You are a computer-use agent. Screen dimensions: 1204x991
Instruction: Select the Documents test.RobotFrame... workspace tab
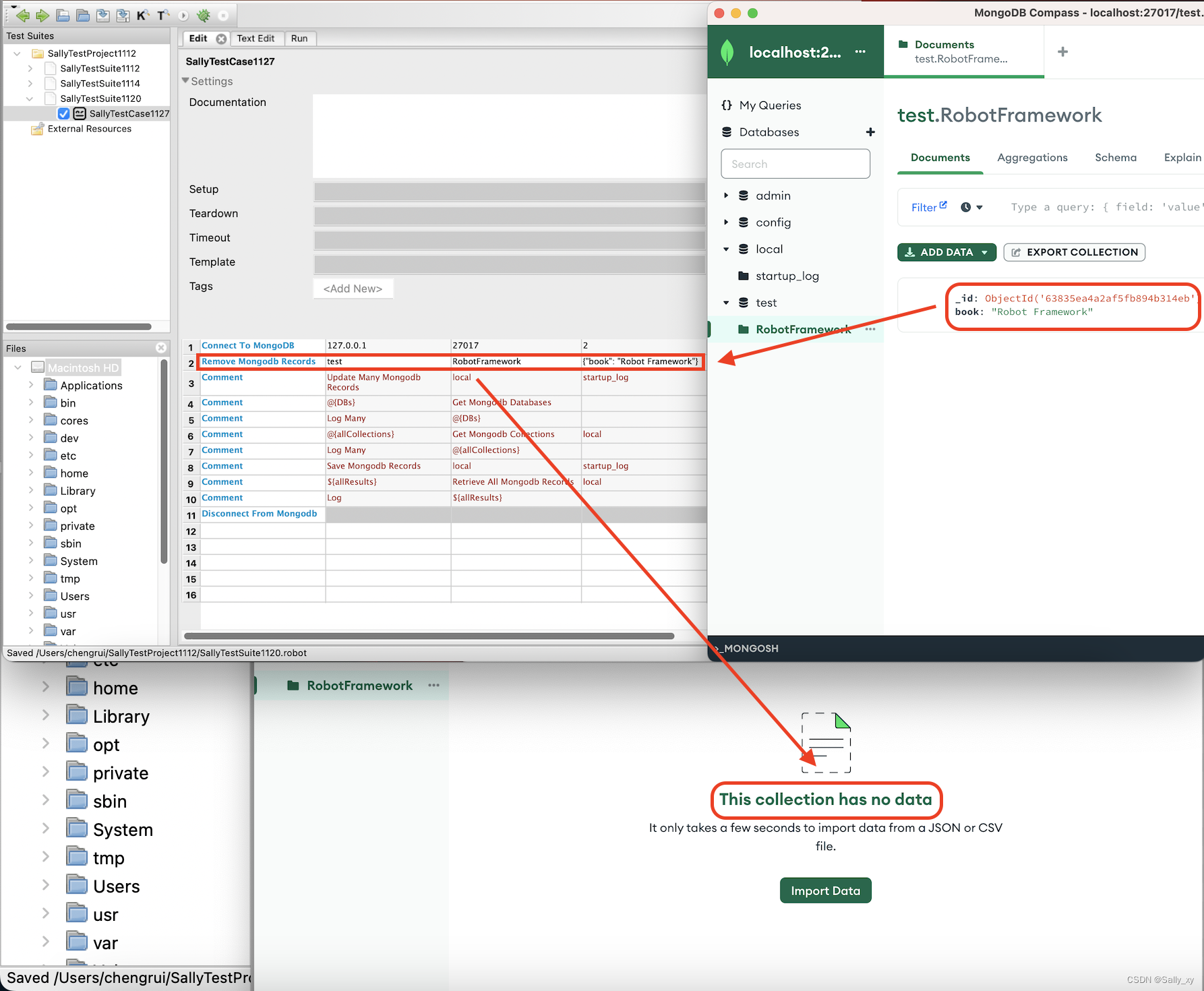pyautogui.click(x=963, y=51)
